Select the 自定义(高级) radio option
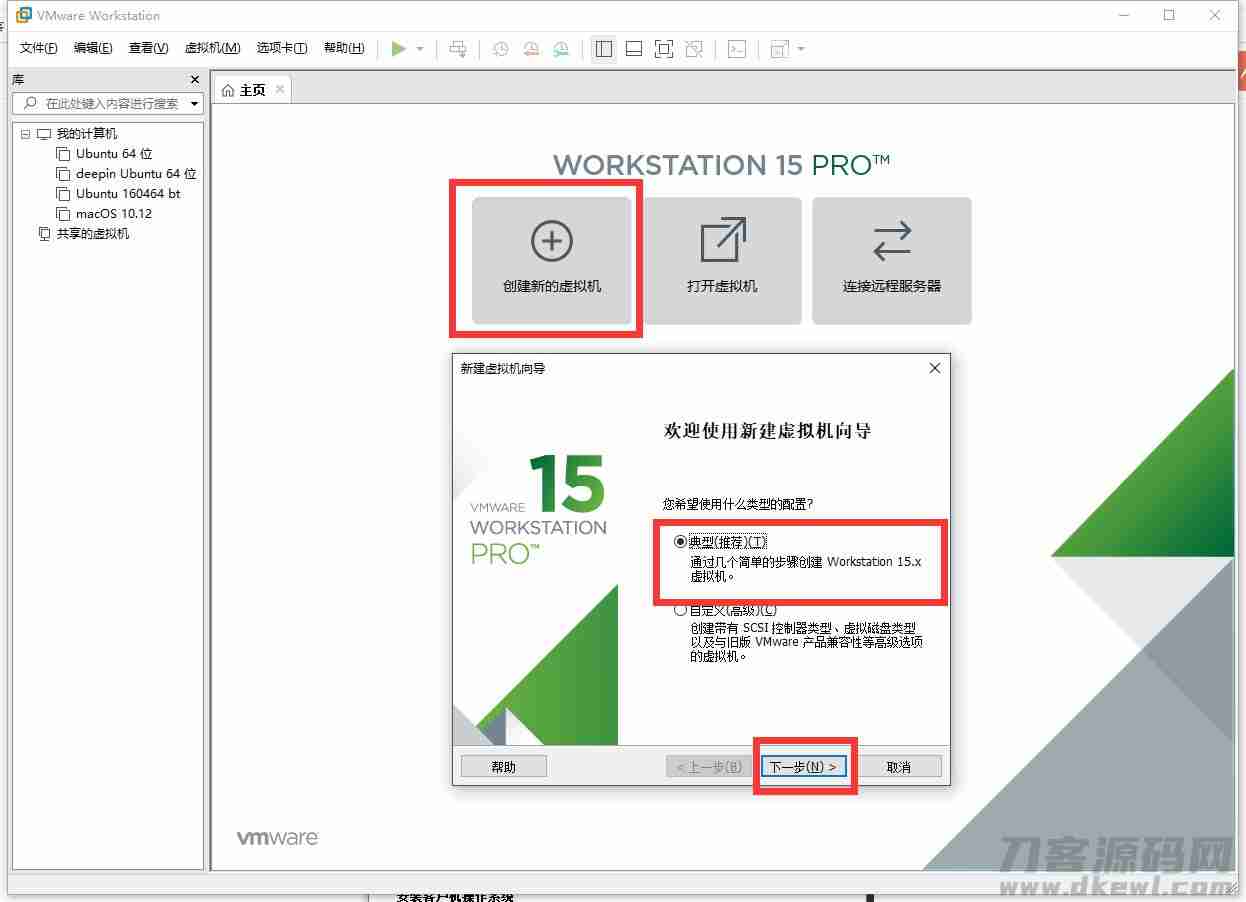Viewport: 1246px width, 902px height. tap(681, 610)
